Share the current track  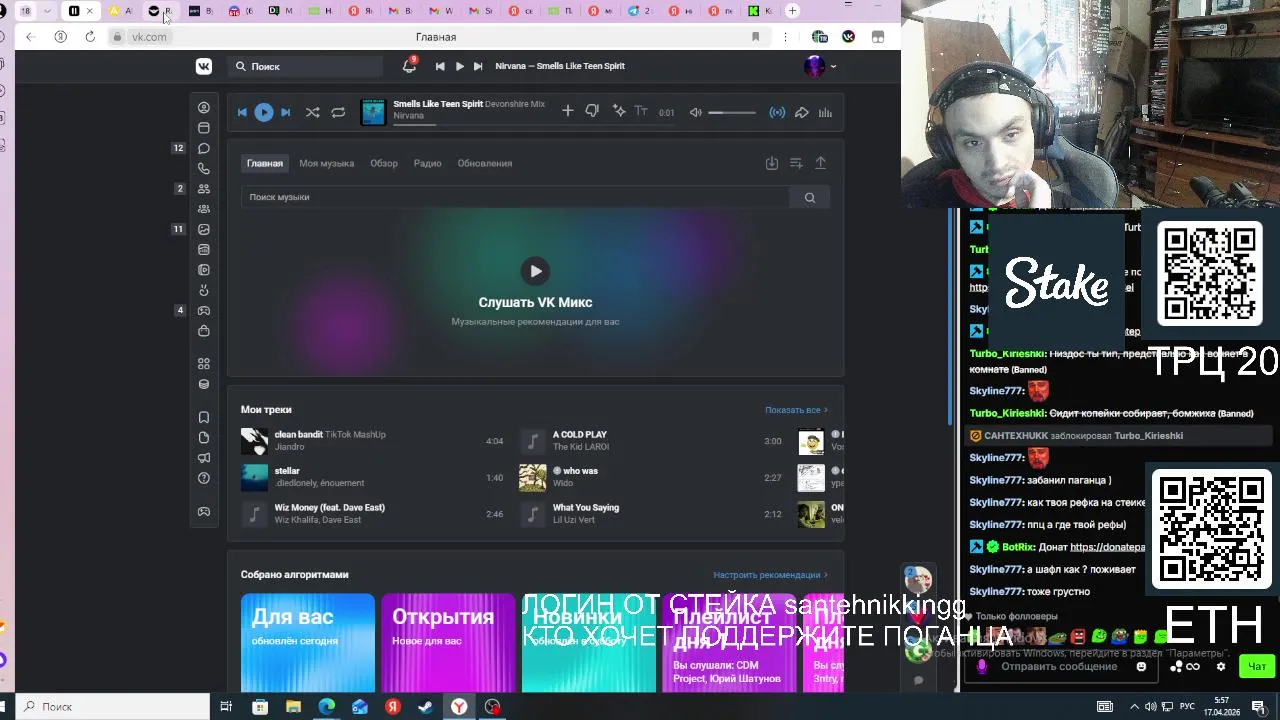point(801,112)
